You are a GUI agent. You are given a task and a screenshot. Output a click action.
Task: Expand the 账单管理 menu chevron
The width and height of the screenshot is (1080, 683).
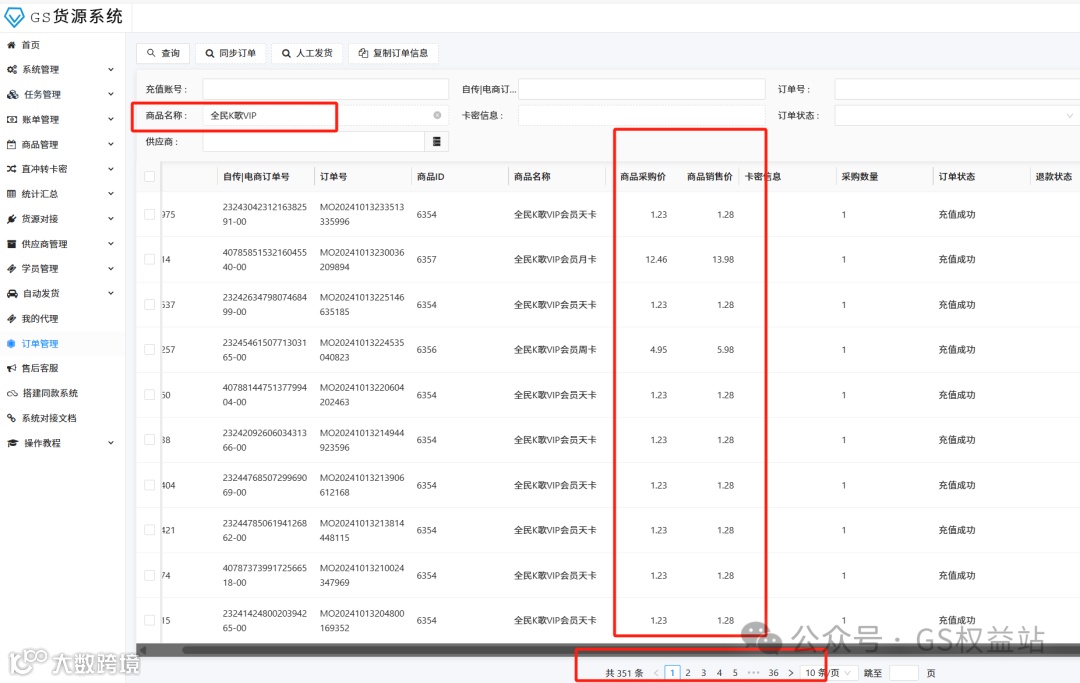tap(111, 119)
